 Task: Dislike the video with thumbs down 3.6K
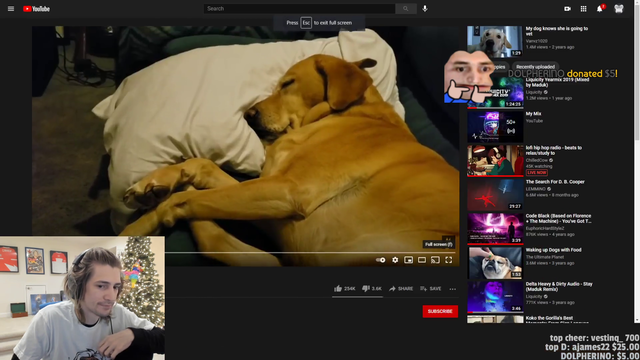pos(372,289)
